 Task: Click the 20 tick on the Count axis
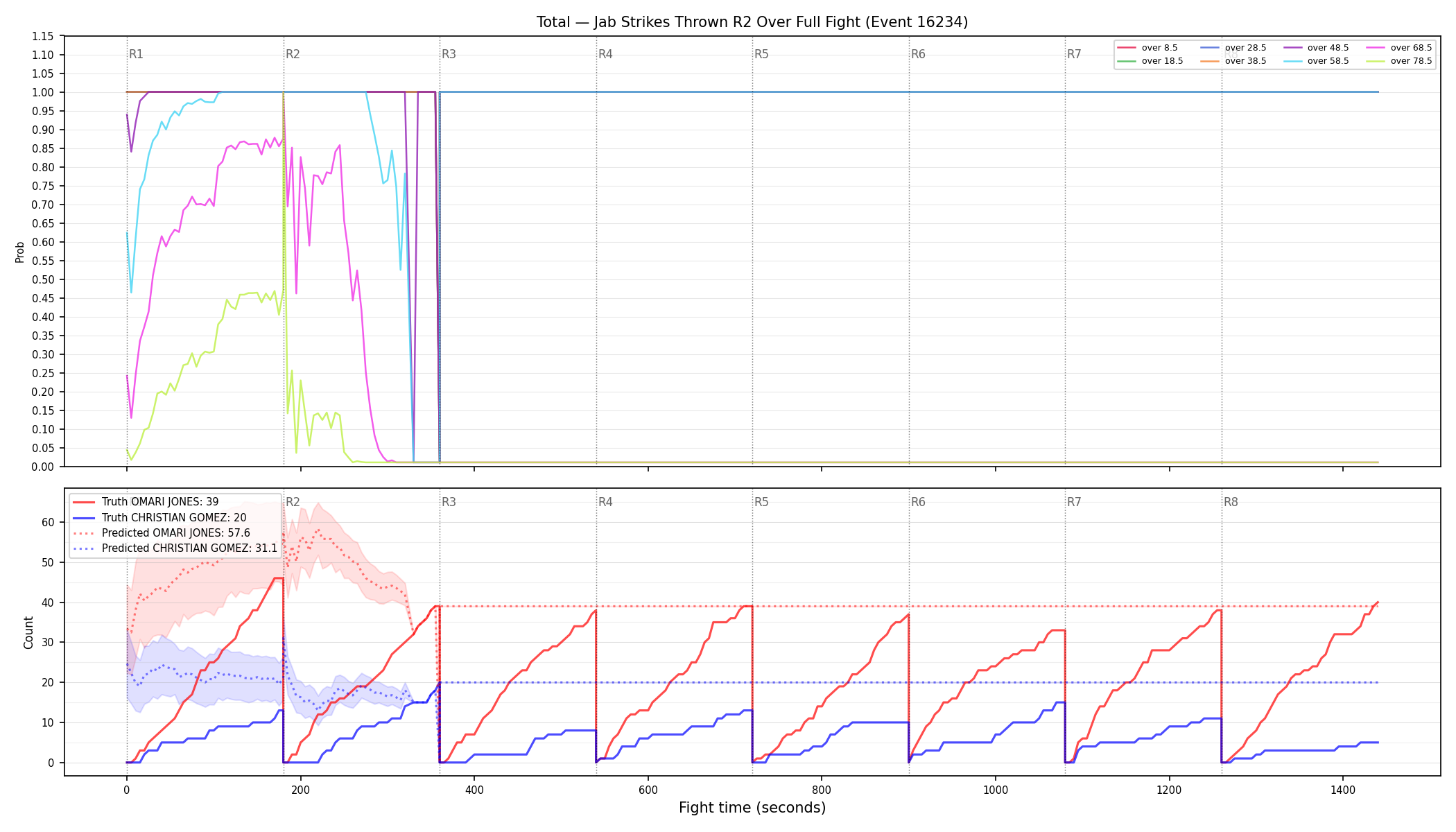48,682
